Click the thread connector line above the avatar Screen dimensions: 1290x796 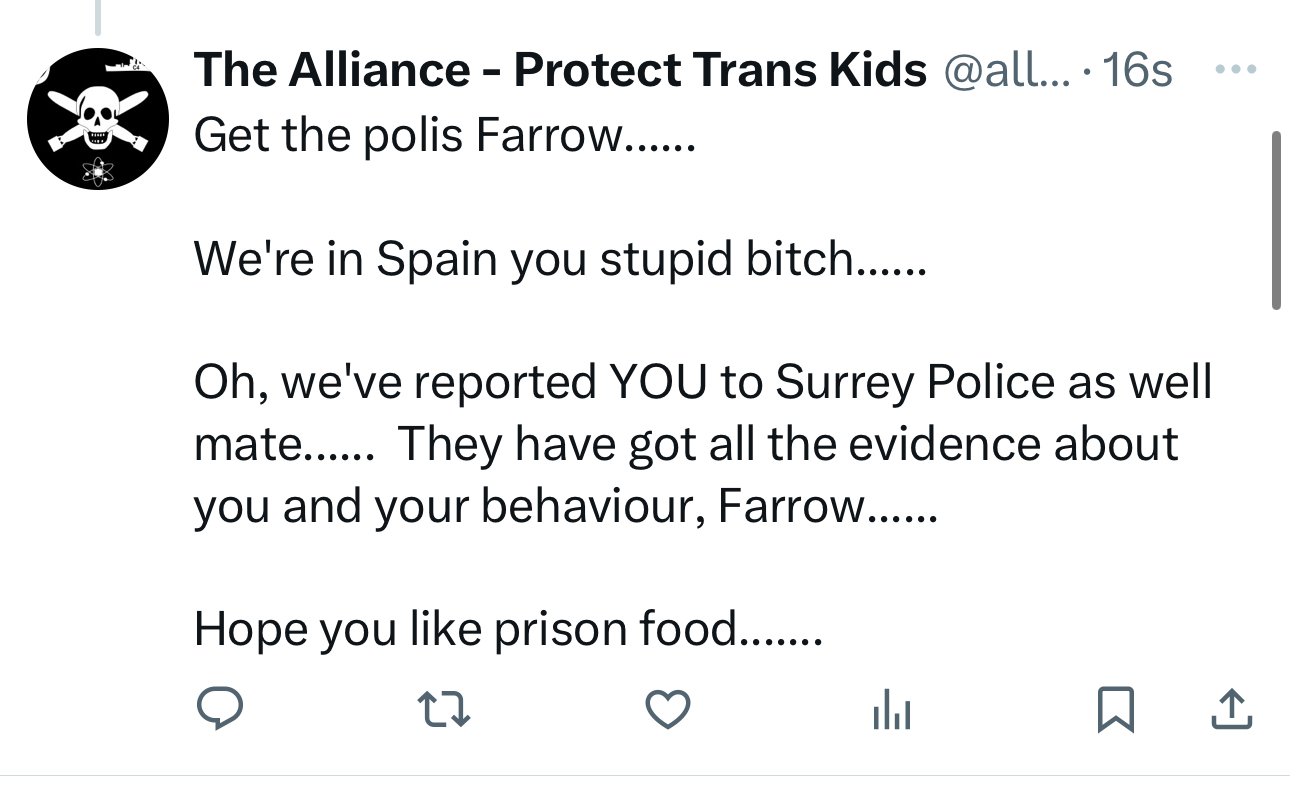(x=98, y=15)
